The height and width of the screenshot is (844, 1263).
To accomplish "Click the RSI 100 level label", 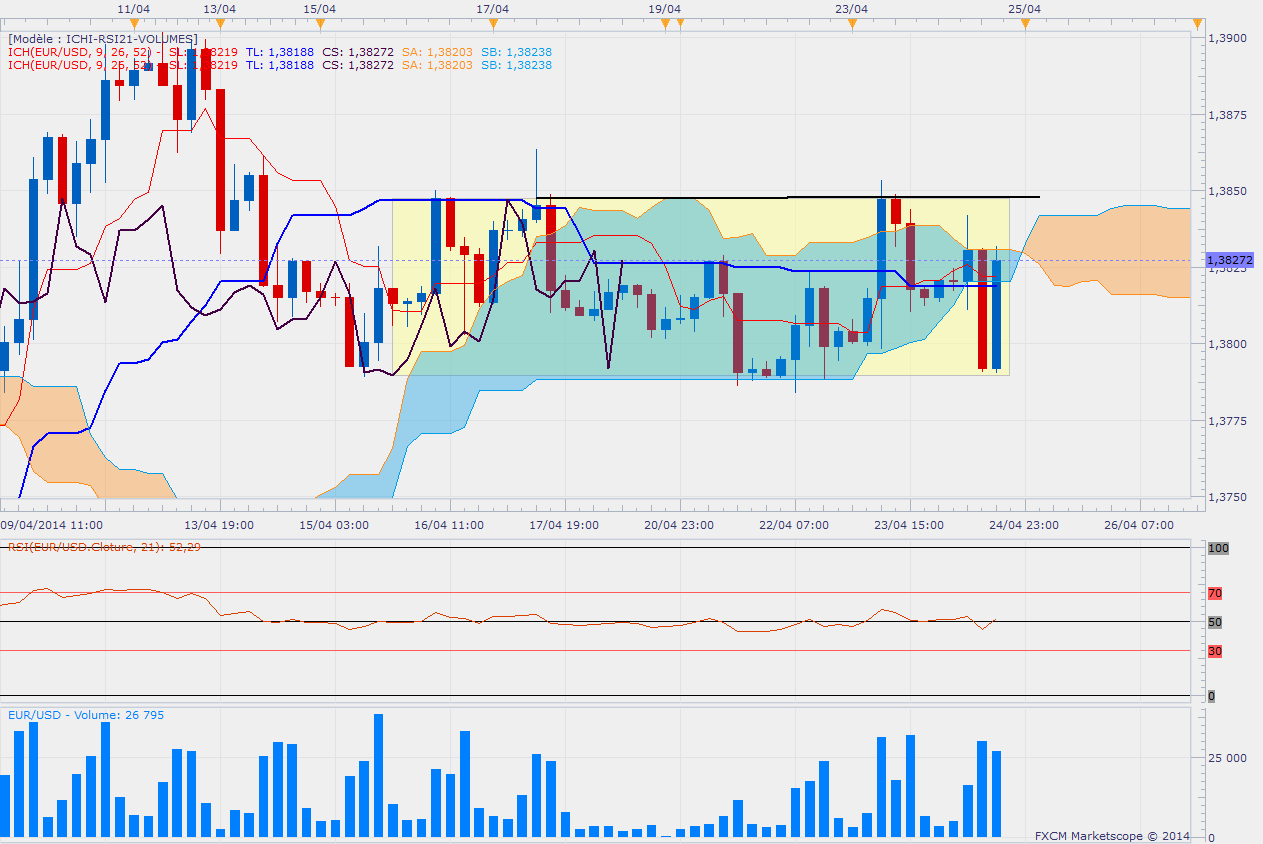I will point(1218,549).
